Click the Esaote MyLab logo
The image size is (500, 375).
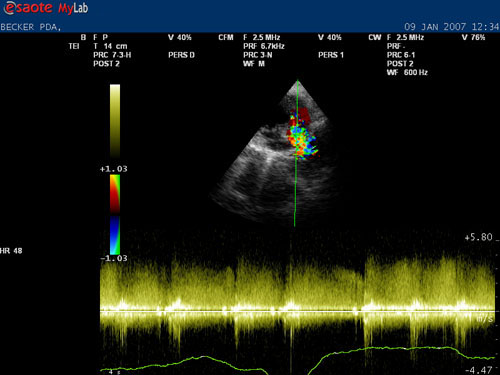(x=46, y=8)
